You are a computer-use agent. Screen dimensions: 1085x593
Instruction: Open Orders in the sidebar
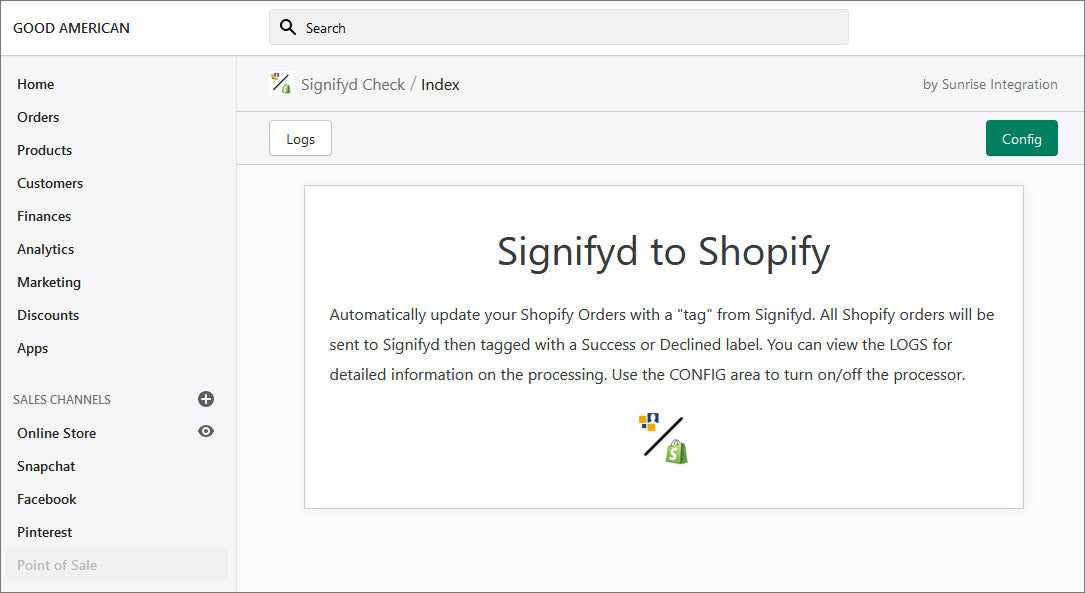pyautogui.click(x=38, y=117)
